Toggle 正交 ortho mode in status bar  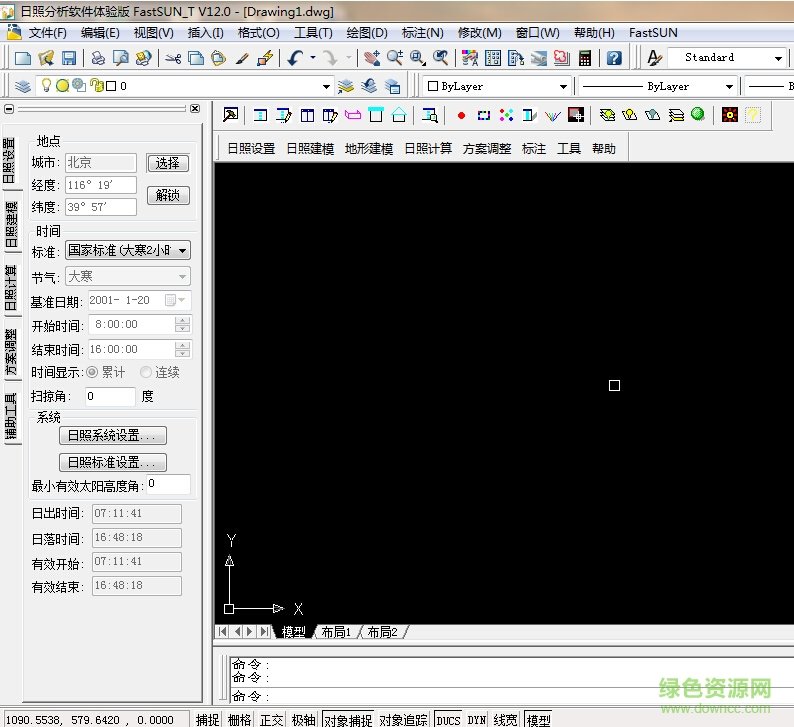[x=272, y=719]
